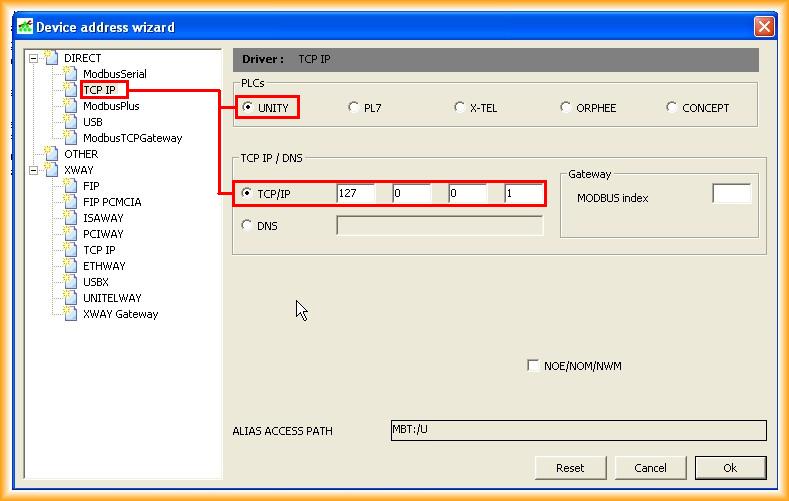Click the first IP address octet field

coord(356,194)
